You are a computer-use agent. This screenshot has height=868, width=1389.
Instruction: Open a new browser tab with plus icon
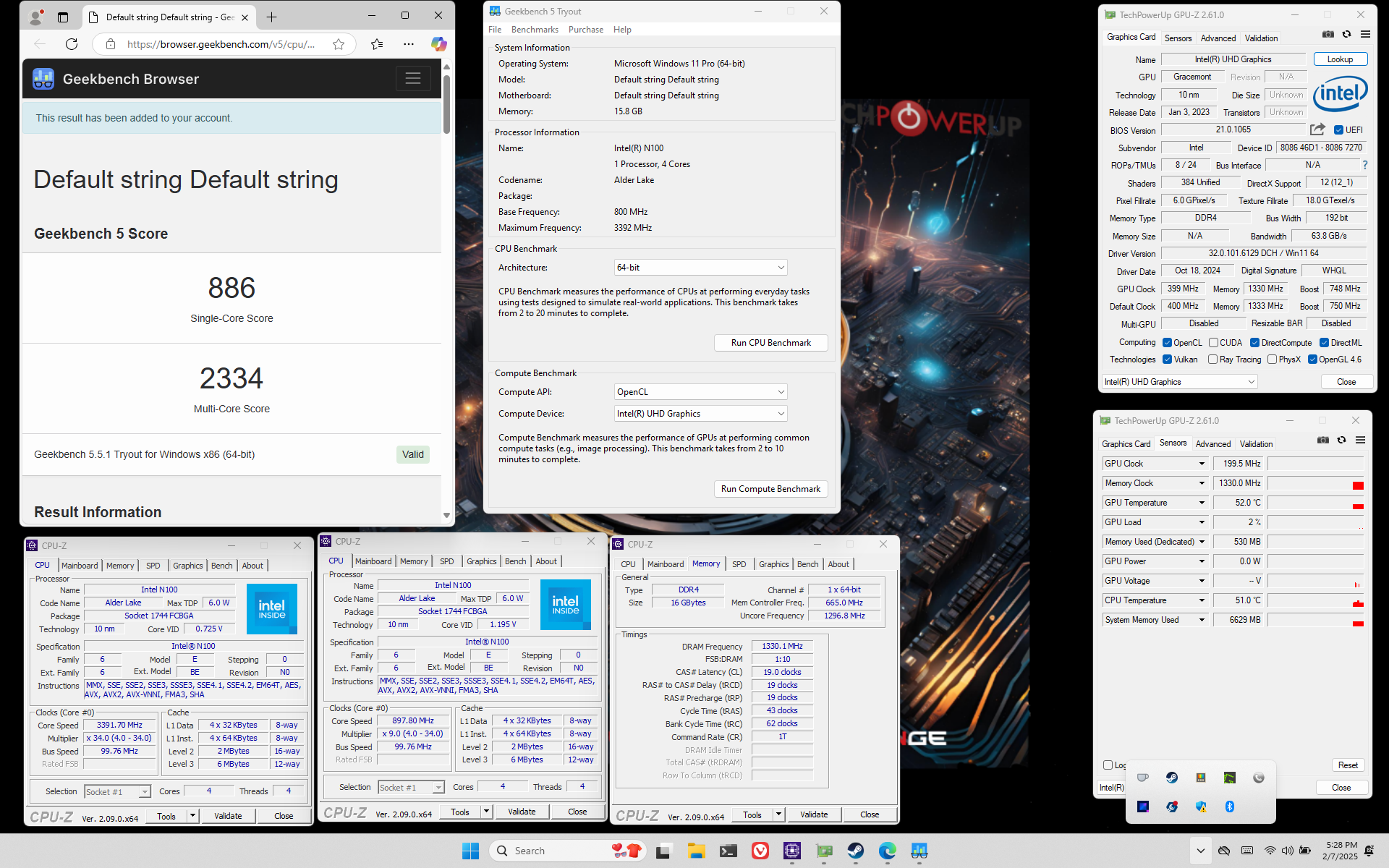pos(271,17)
